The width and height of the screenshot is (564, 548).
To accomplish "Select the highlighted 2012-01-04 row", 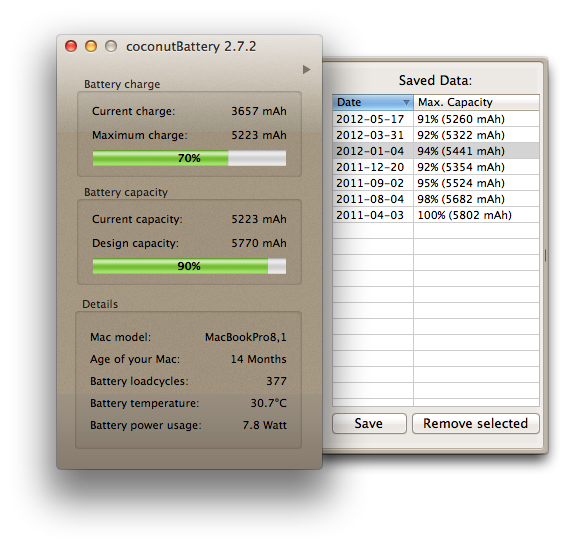I will [436, 151].
